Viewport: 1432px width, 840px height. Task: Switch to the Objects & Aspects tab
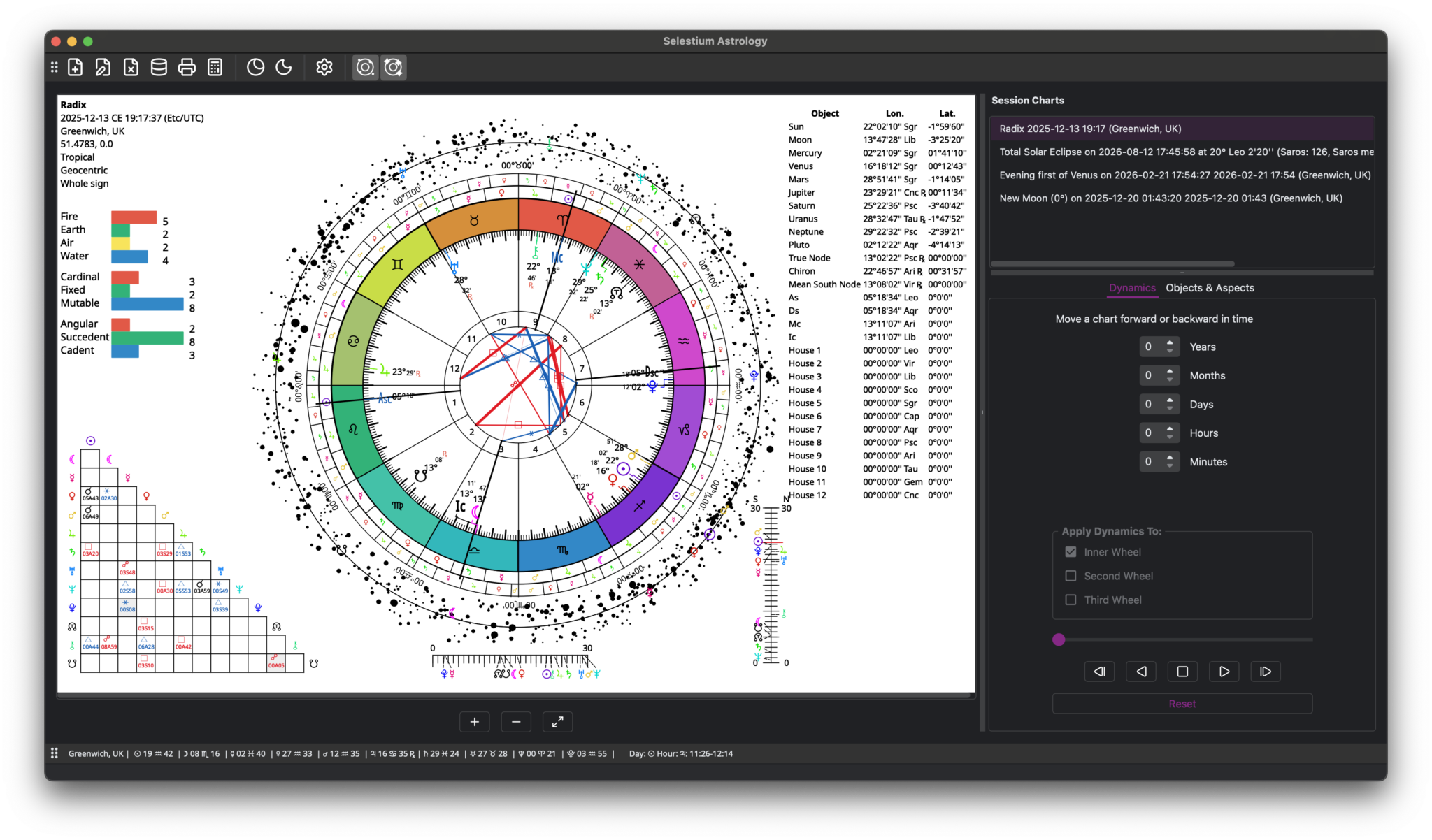pyautogui.click(x=1210, y=287)
